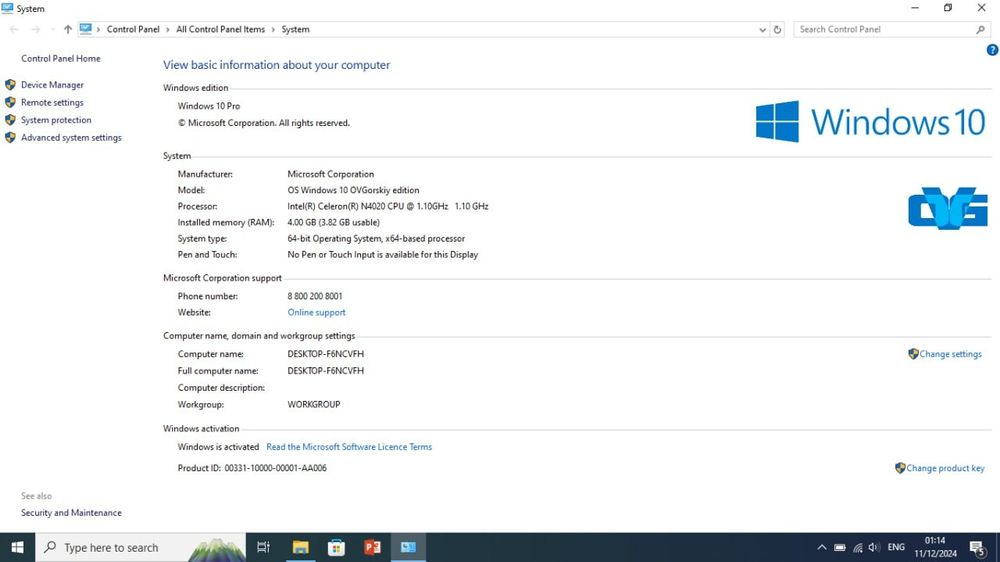This screenshot has width=1000, height=562.
Task: Click the volume speaker icon
Action: tap(874, 547)
